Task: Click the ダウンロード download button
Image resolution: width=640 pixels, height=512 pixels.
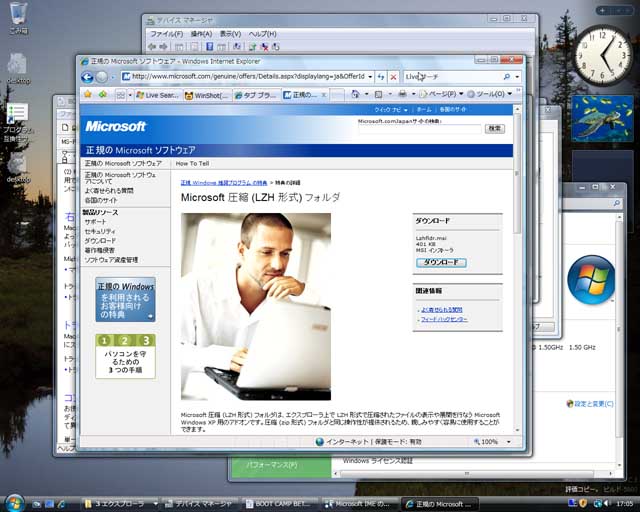Action: (441, 262)
